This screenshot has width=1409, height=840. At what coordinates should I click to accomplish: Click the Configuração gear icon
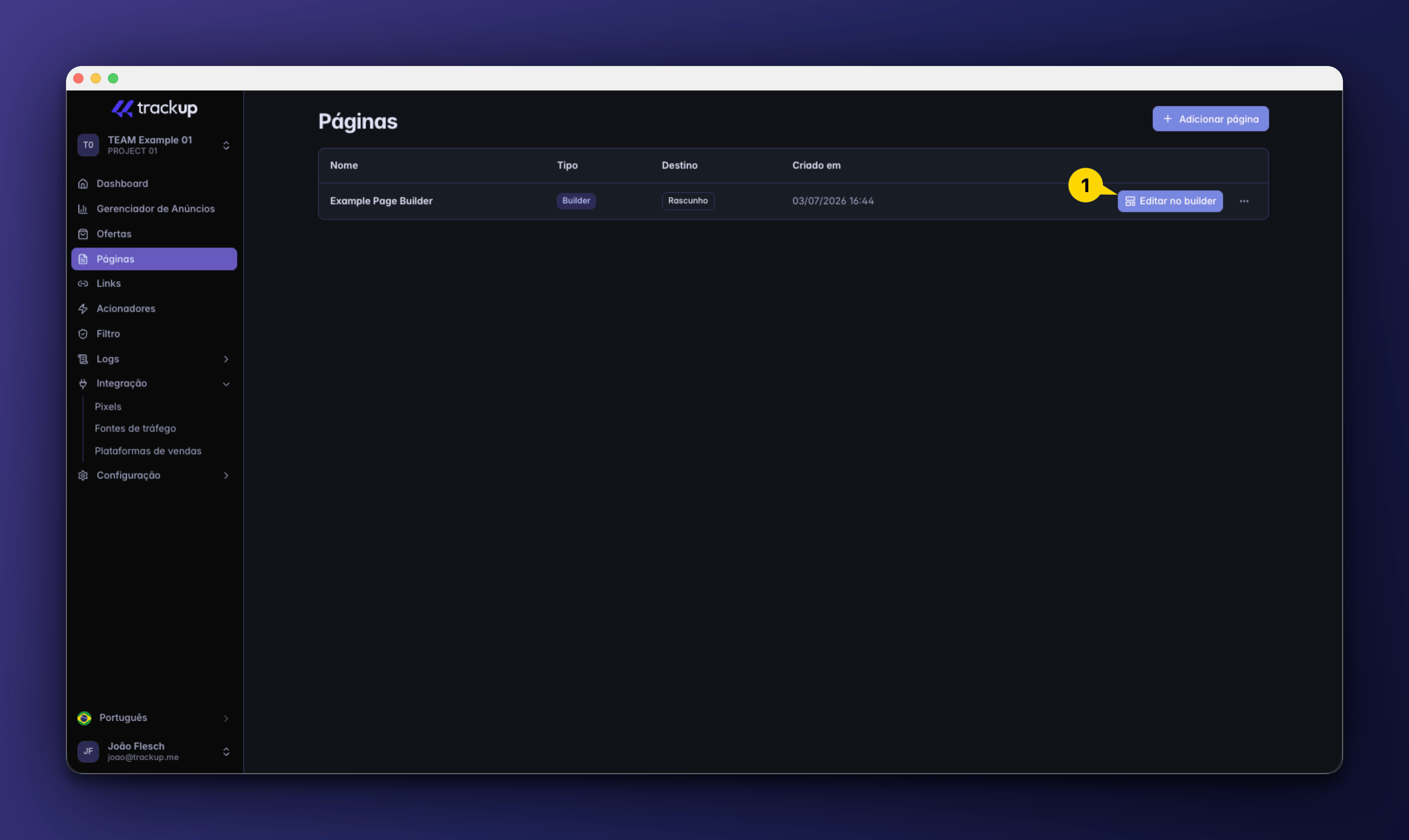coord(82,475)
